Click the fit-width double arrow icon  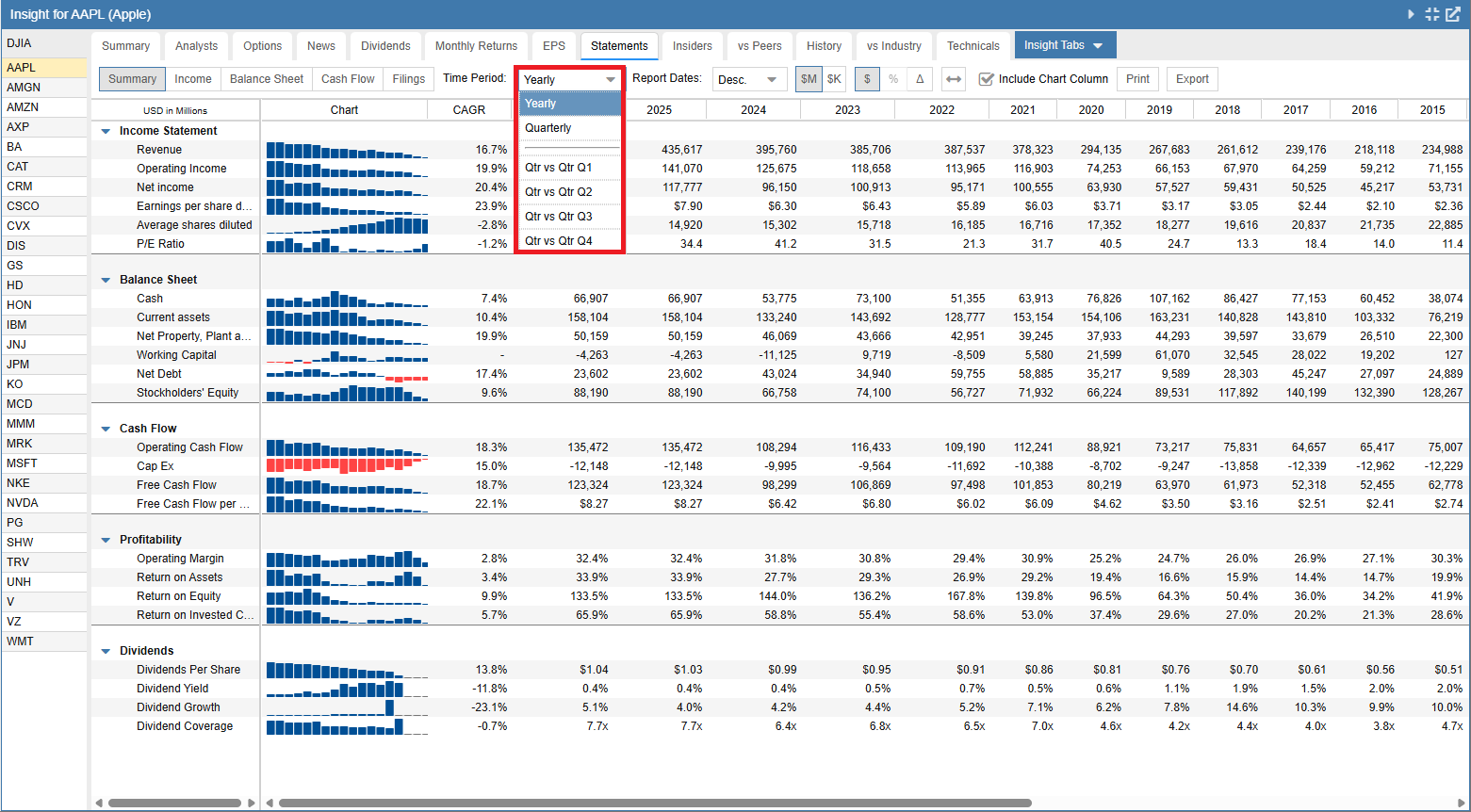click(x=954, y=79)
